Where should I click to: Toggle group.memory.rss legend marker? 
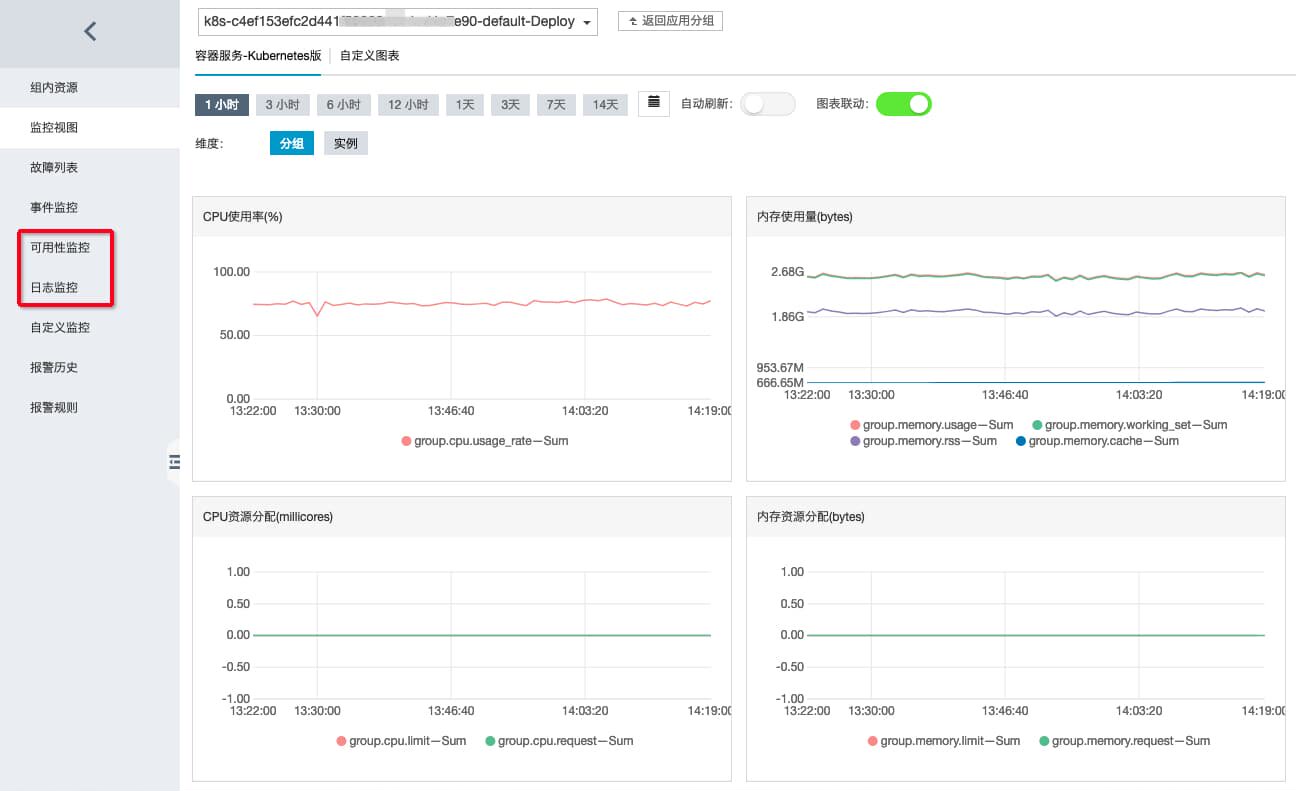[855, 441]
